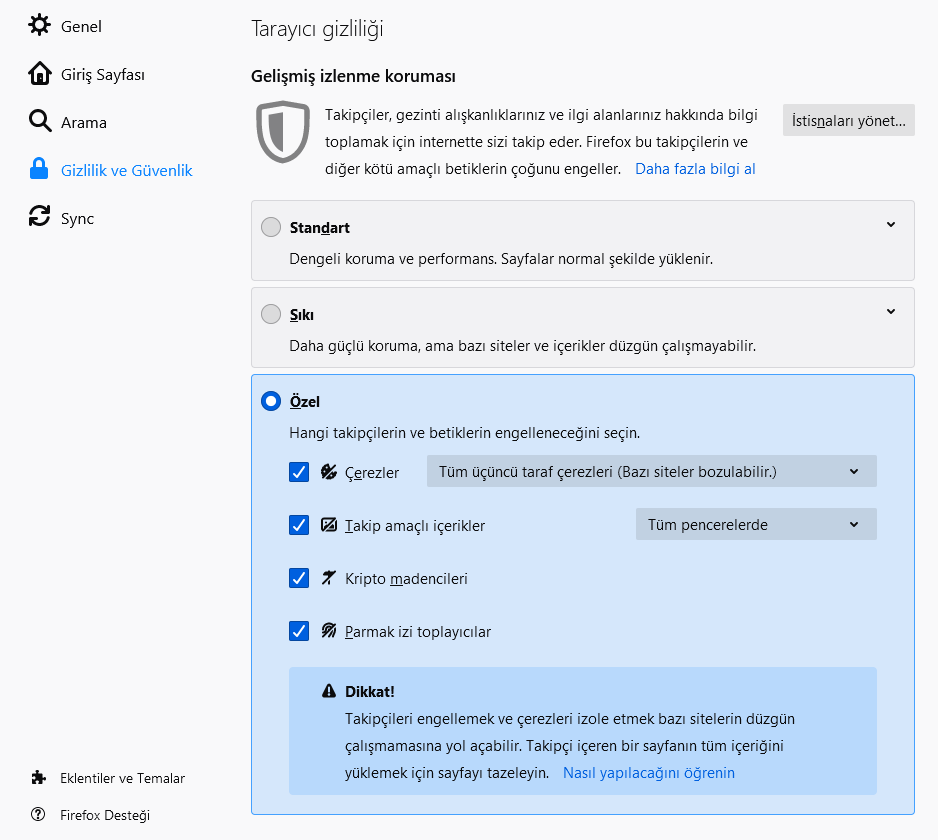This screenshot has width=938, height=840.
Task: Click the Gizlilik ve Güvenlik lock icon
Action: tap(40, 170)
